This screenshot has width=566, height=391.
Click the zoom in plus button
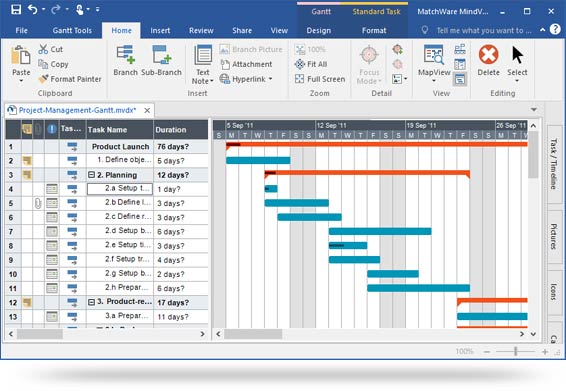[545, 351]
